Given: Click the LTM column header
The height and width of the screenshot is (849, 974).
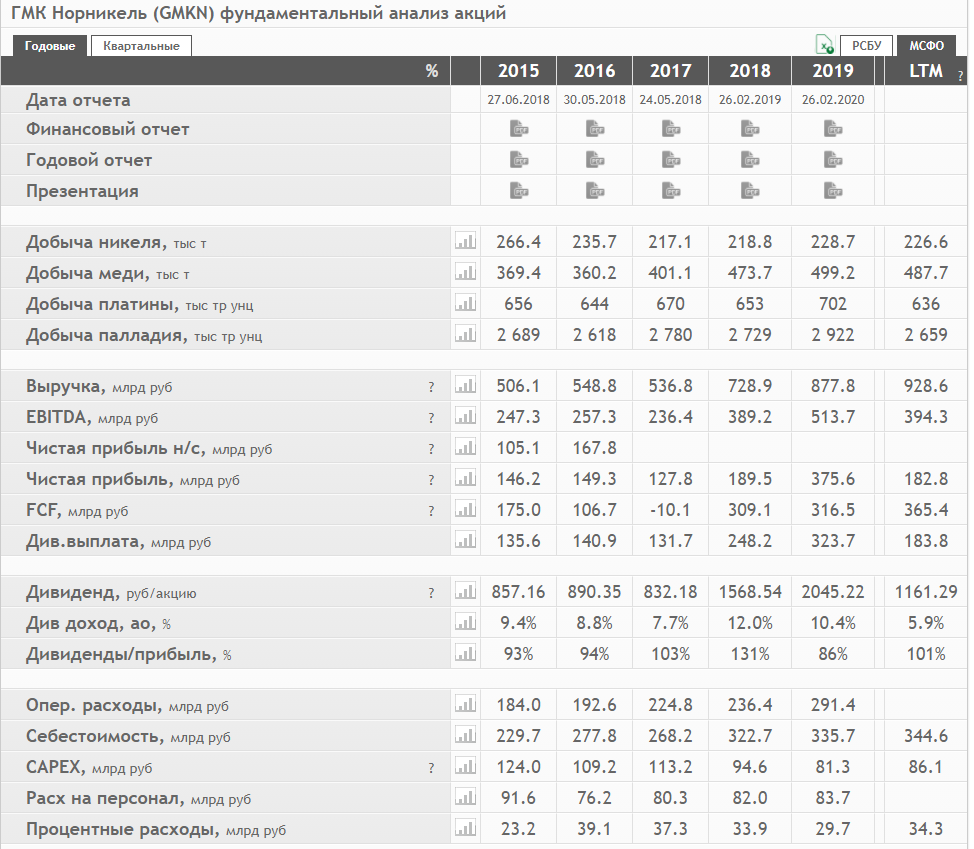Looking at the screenshot, I should 926,71.
